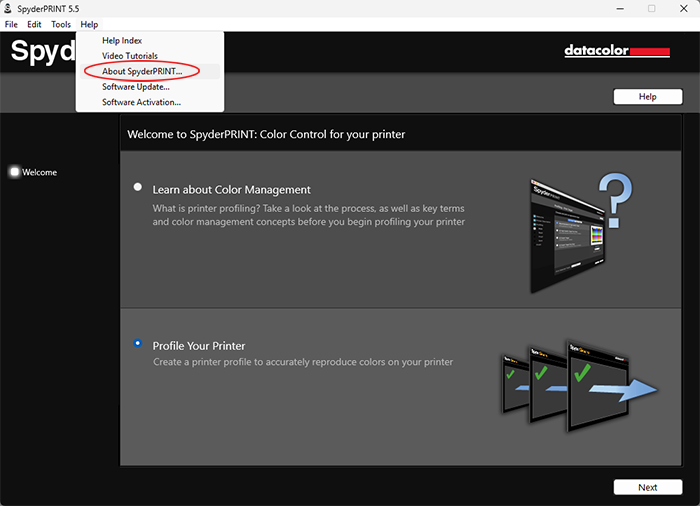This screenshot has height=506, width=700.
Task: Click the SpyderPRINT app icon in title bar
Action: [10, 8]
